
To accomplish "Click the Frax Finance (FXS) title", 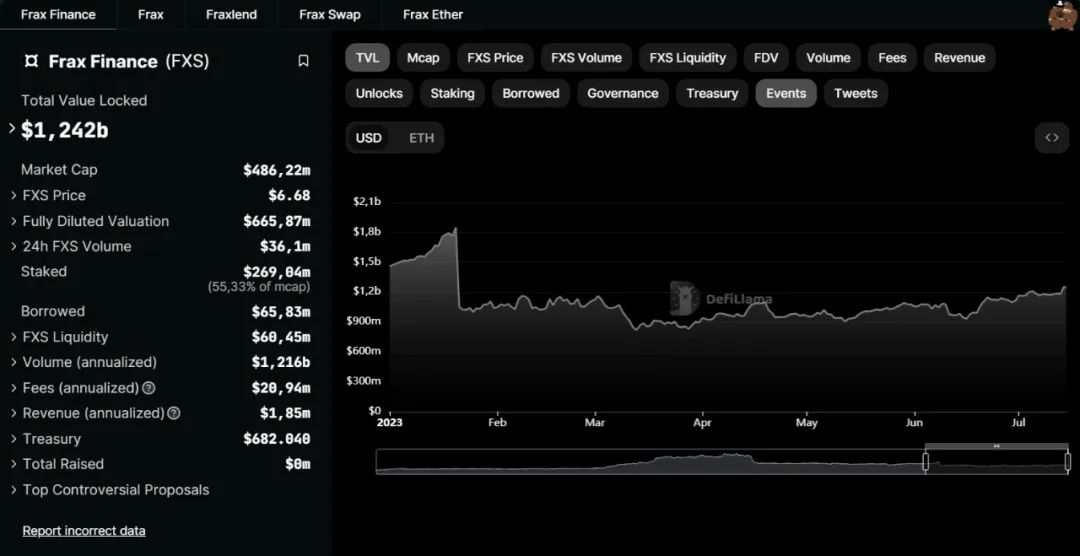I will (x=129, y=61).
